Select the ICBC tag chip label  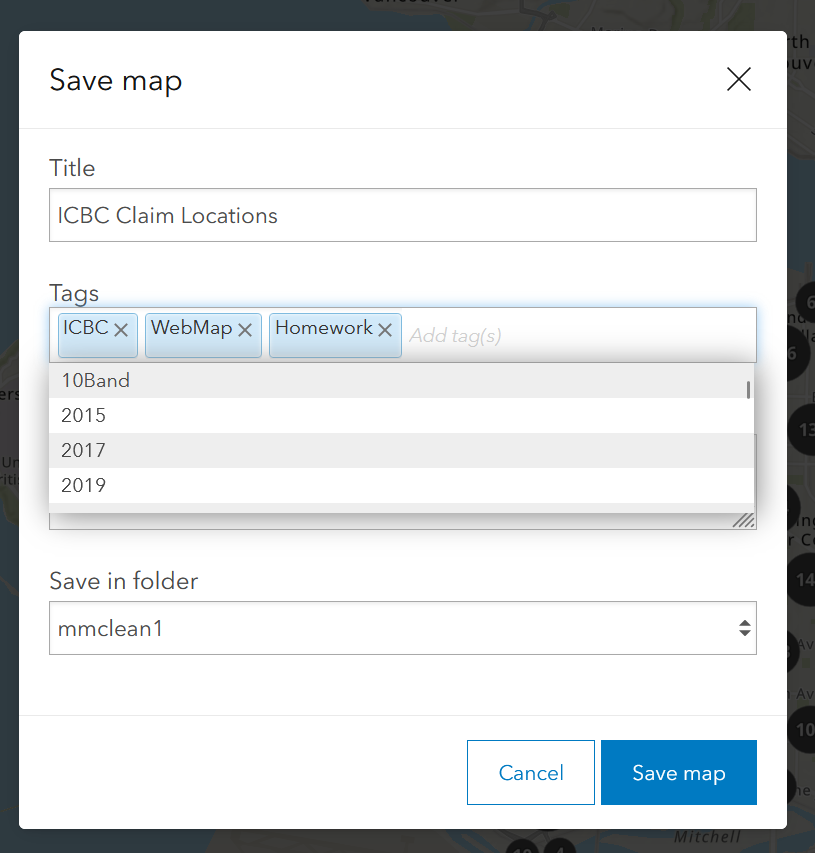point(86,327)
